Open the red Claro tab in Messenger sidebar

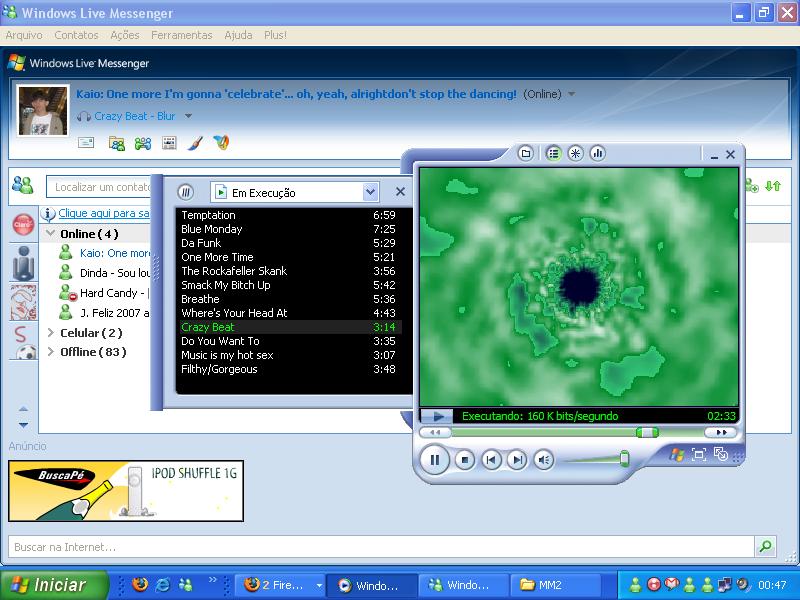click(x=23, y=224)
